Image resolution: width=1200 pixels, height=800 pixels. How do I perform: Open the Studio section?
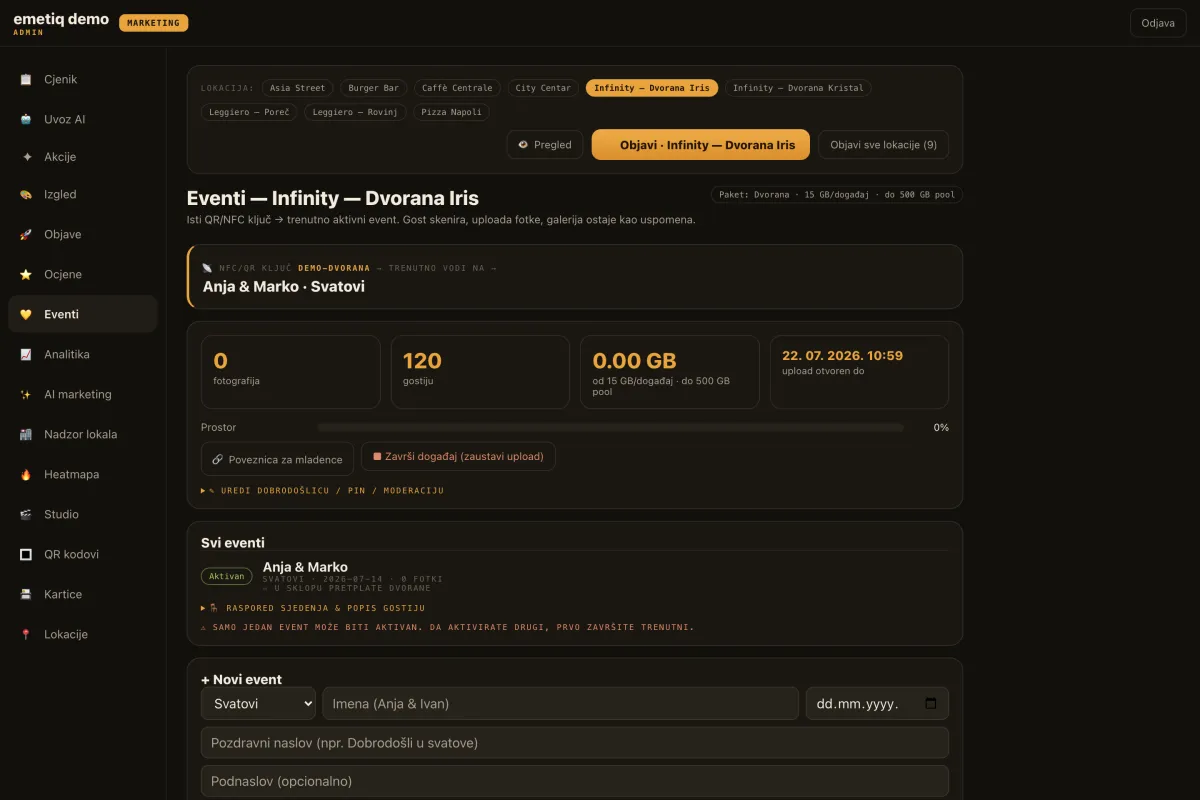(83, 515)
